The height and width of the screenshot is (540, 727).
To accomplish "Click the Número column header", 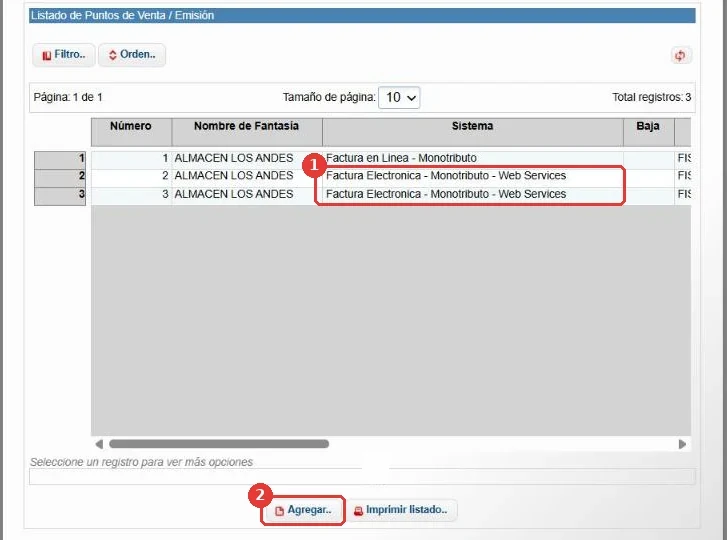I will click(131, 132).
